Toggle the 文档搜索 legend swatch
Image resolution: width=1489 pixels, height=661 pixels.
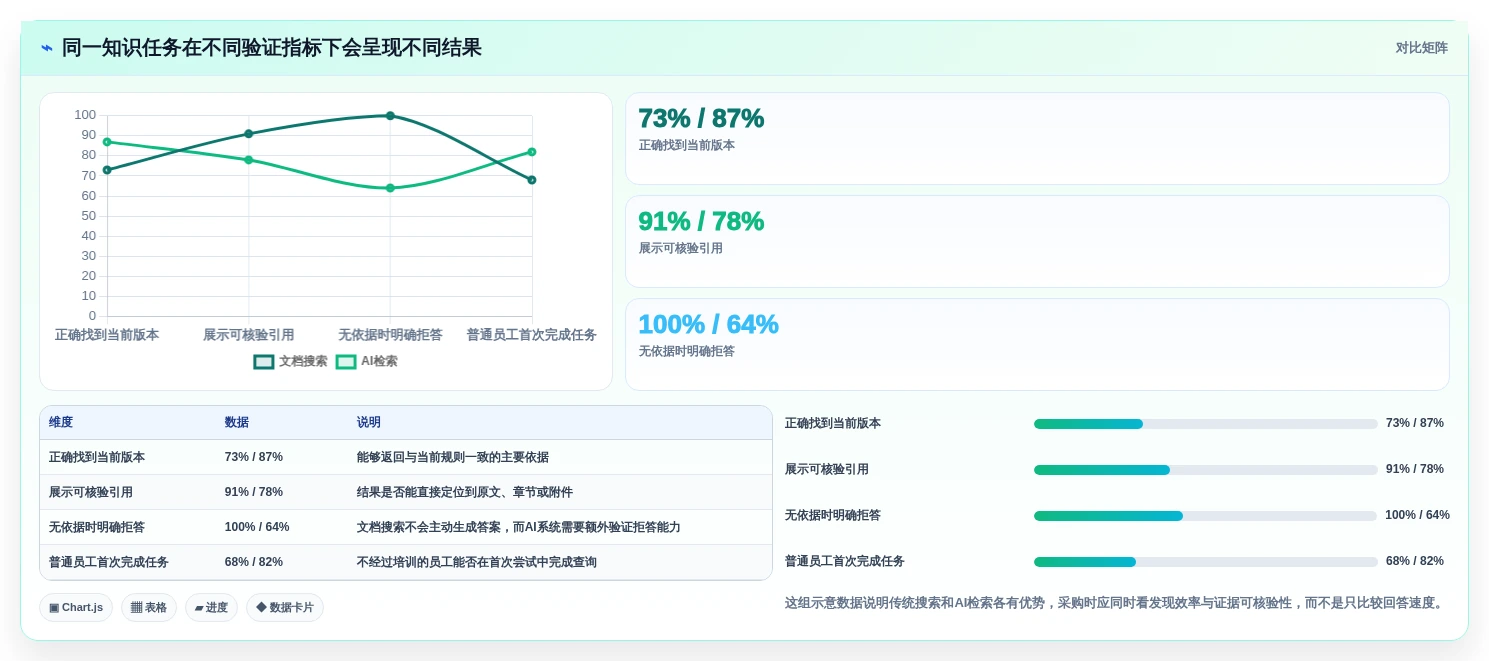pos(264,362)
